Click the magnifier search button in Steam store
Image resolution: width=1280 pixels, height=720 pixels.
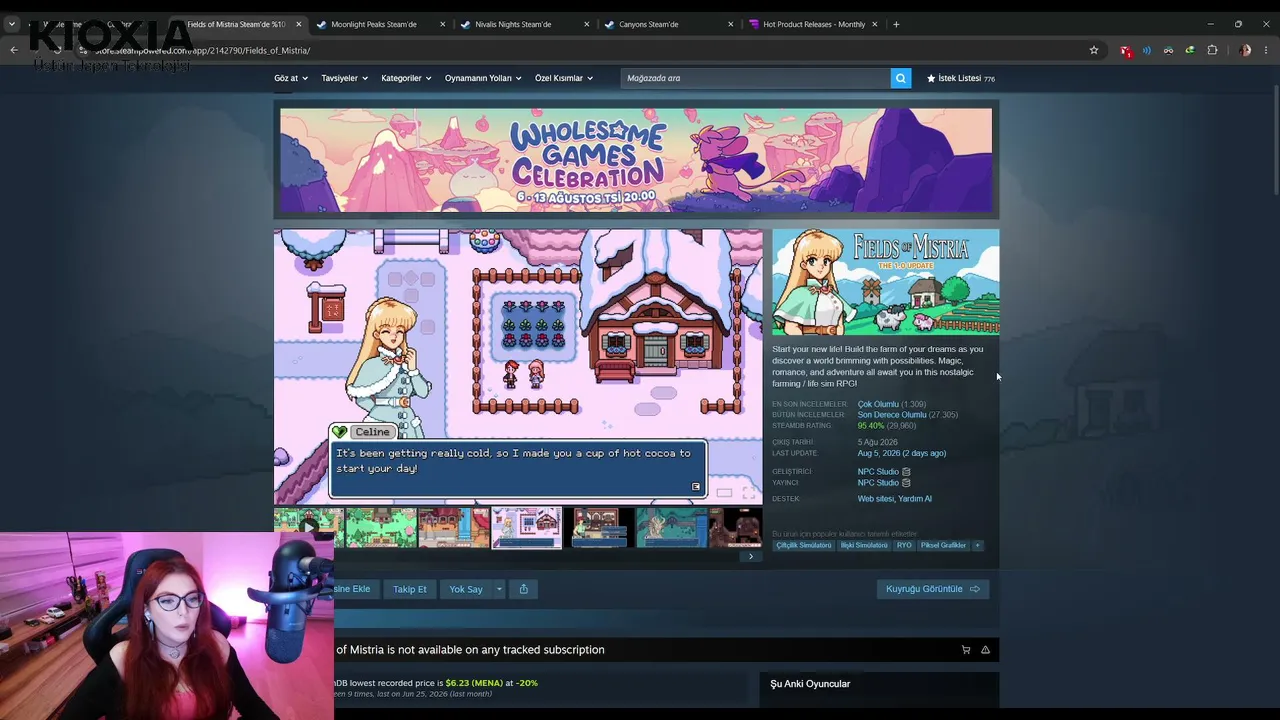[901, 78]
